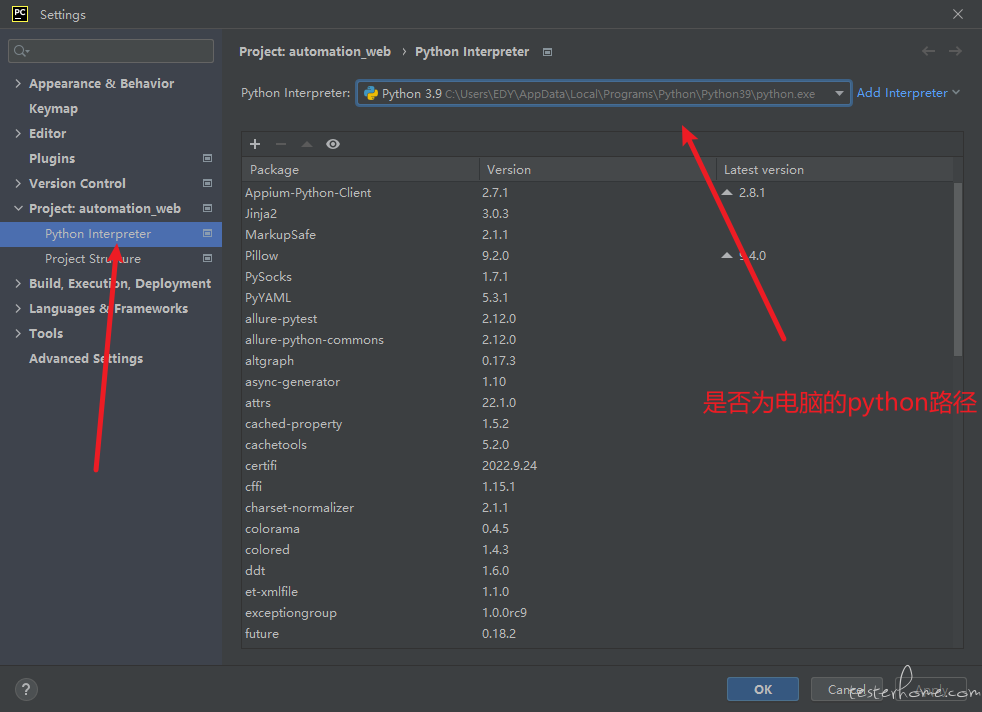Screen dimensions: 982x712
Task: Select the cffi package row
Action: (x=598, y=487)
